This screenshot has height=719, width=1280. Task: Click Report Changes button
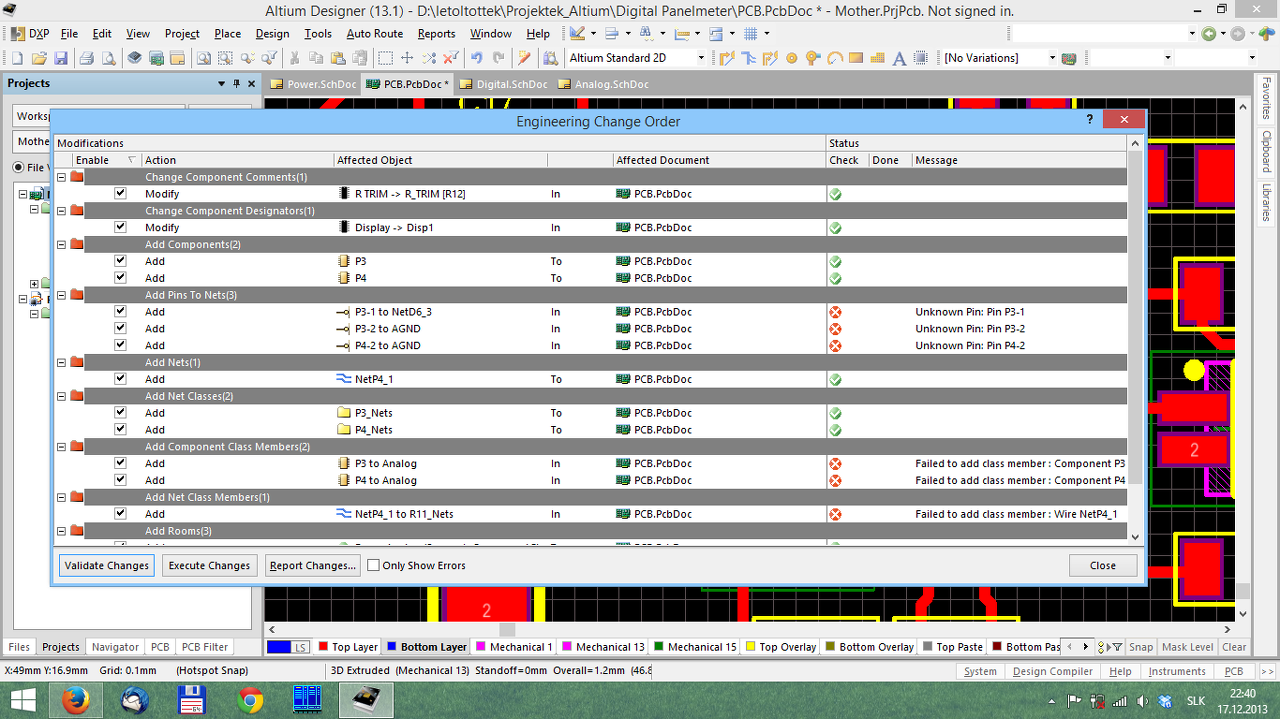(x=313, y=565)
